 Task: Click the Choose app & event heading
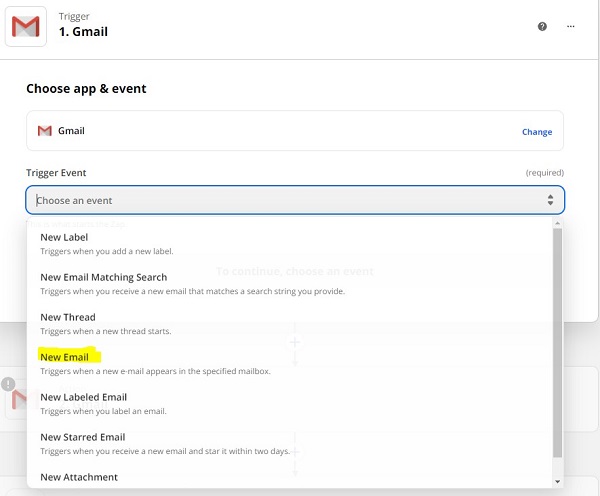[x=86, y=89]
